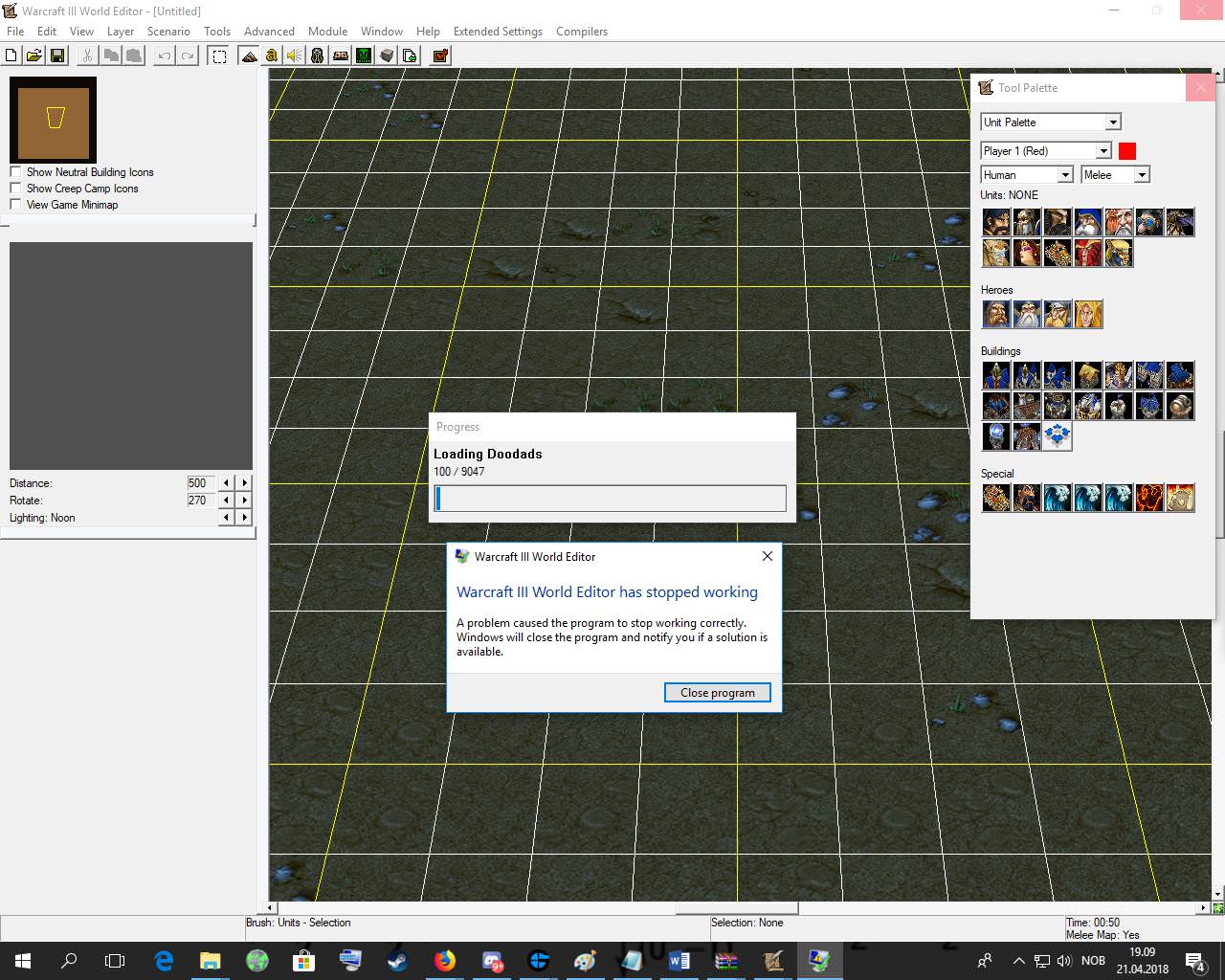Decrease Distance with left arrow
Viewport: 1225px width, 980px height.
point(227,483)
